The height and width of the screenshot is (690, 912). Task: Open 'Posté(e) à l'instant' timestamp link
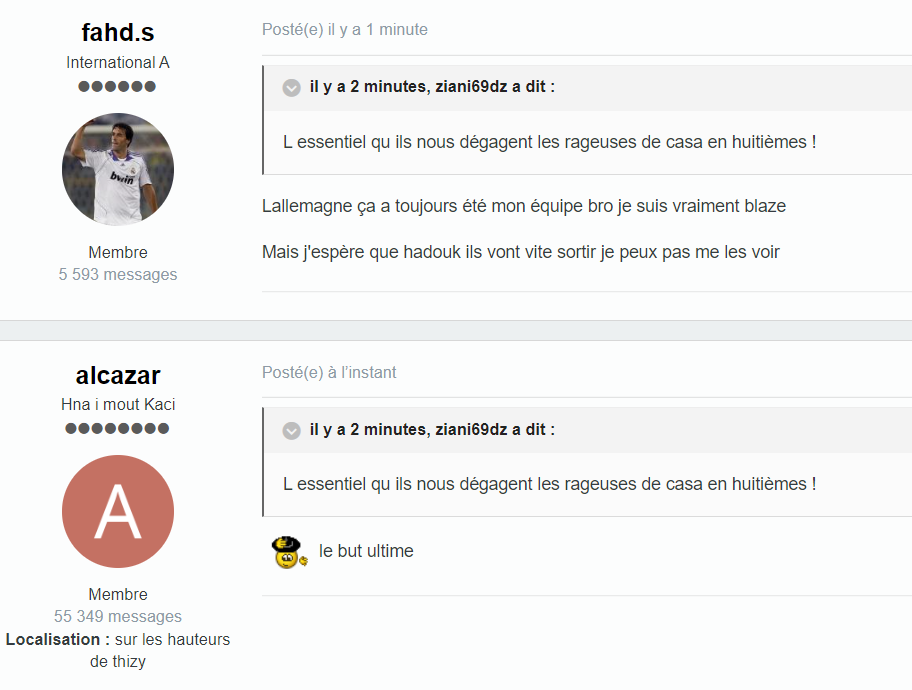point(329,372)
